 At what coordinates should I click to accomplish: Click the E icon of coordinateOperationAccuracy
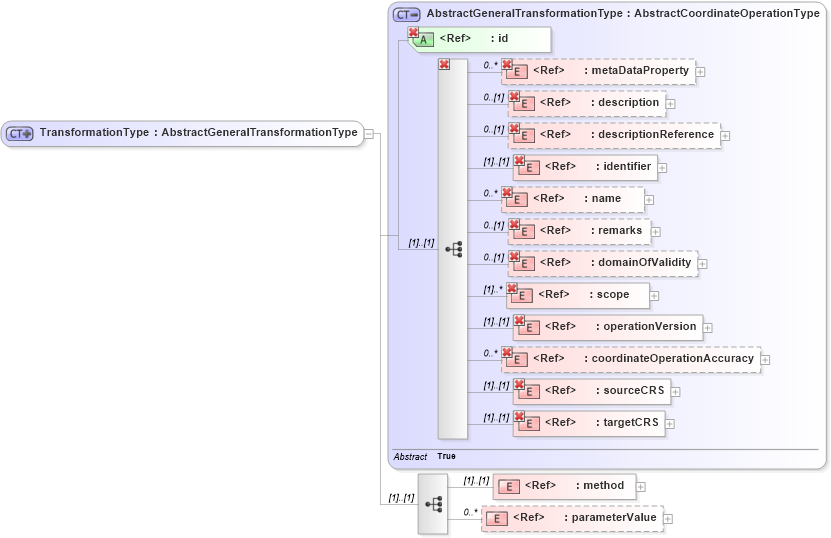tap(517, 359)
